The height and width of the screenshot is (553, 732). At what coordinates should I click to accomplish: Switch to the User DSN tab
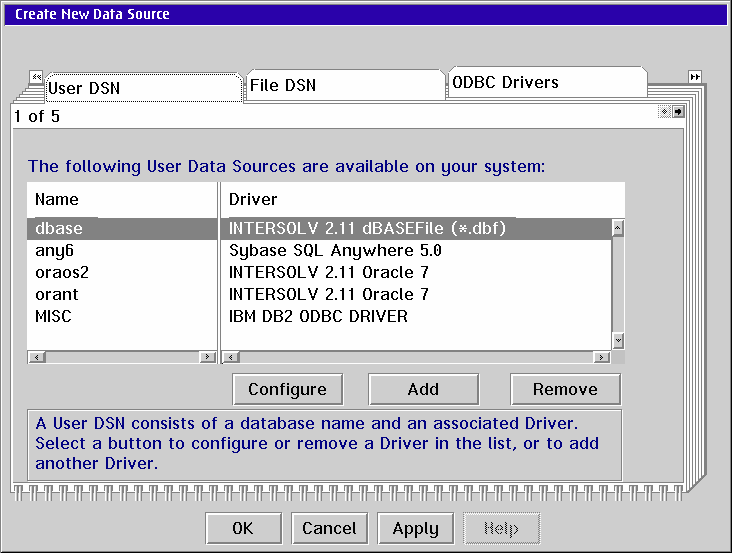tap(144, 88)
